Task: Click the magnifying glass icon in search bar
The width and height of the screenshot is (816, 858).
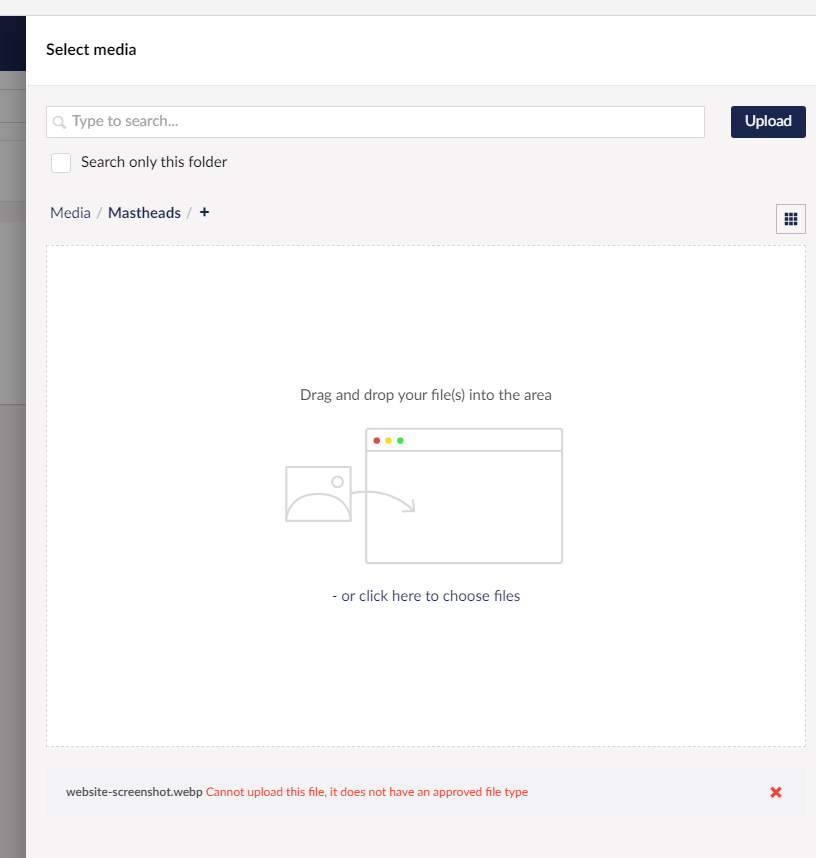Action: (62, 121)
